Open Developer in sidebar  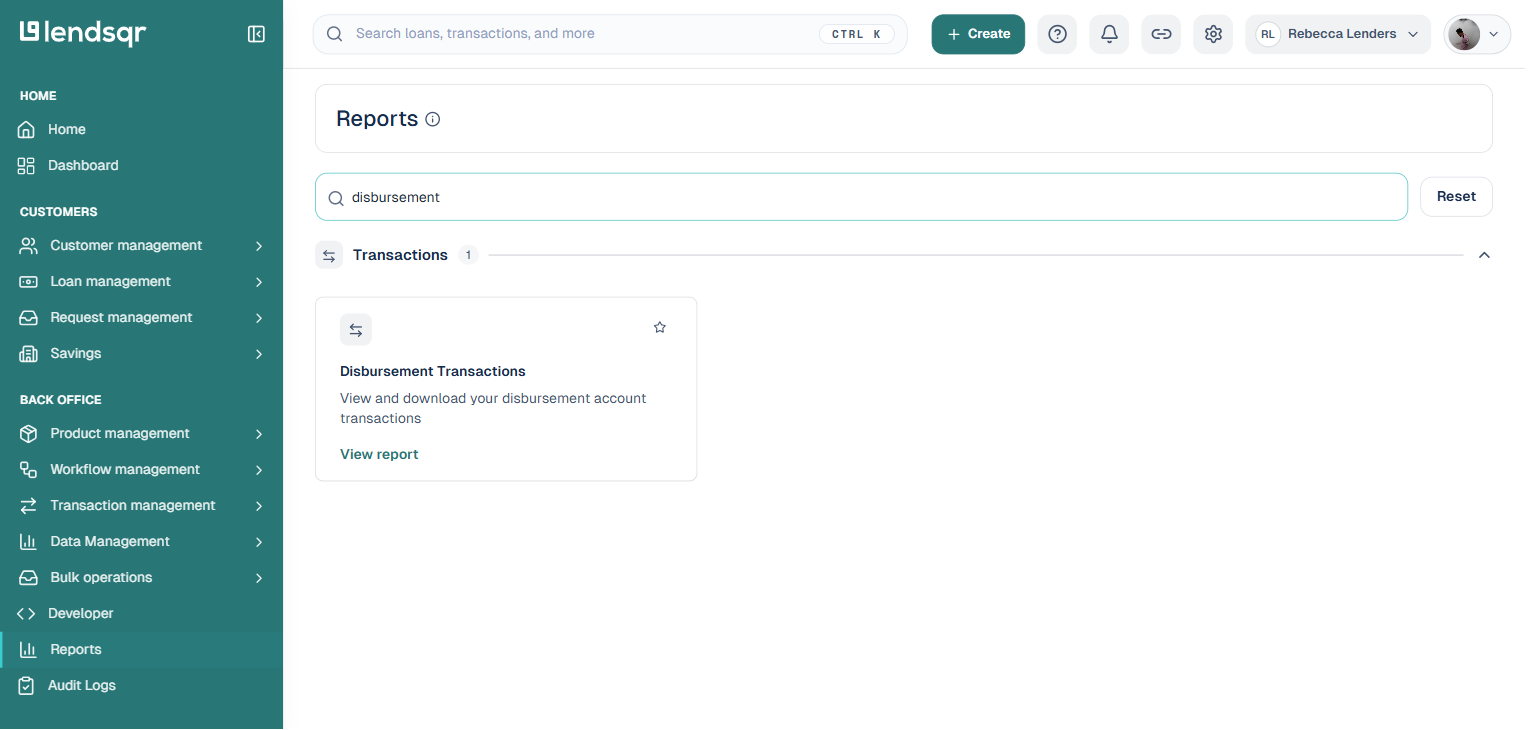pos(141,614)
